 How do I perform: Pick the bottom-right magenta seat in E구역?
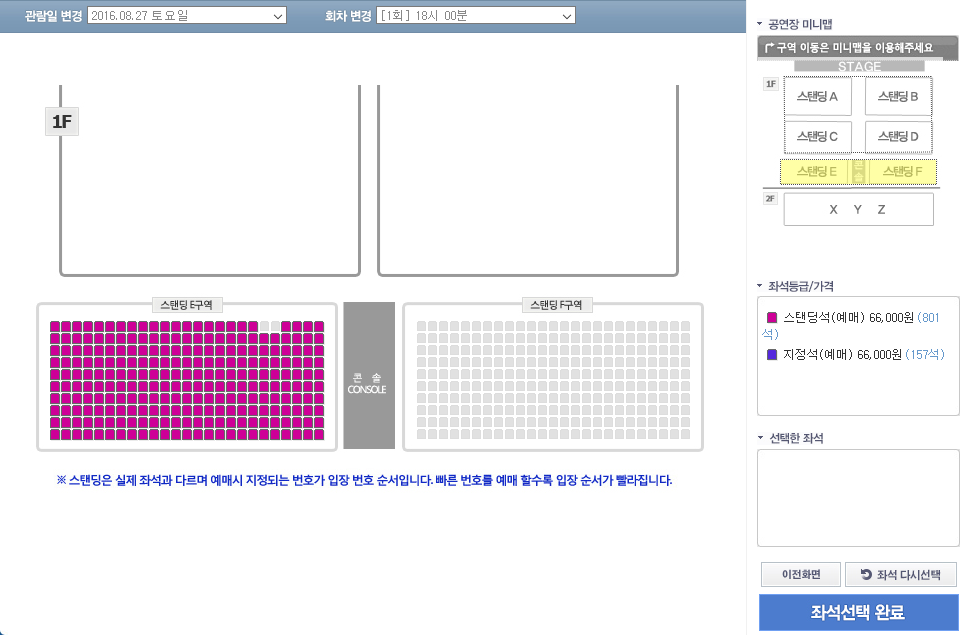(x=319, y=434)
